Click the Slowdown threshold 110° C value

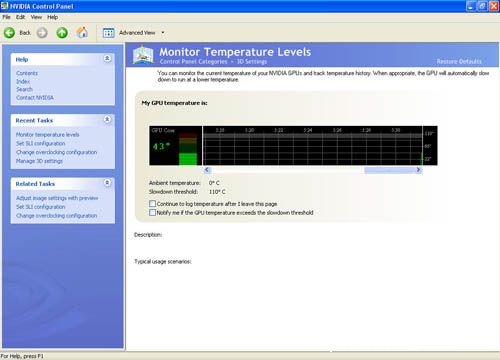(217, 192)
